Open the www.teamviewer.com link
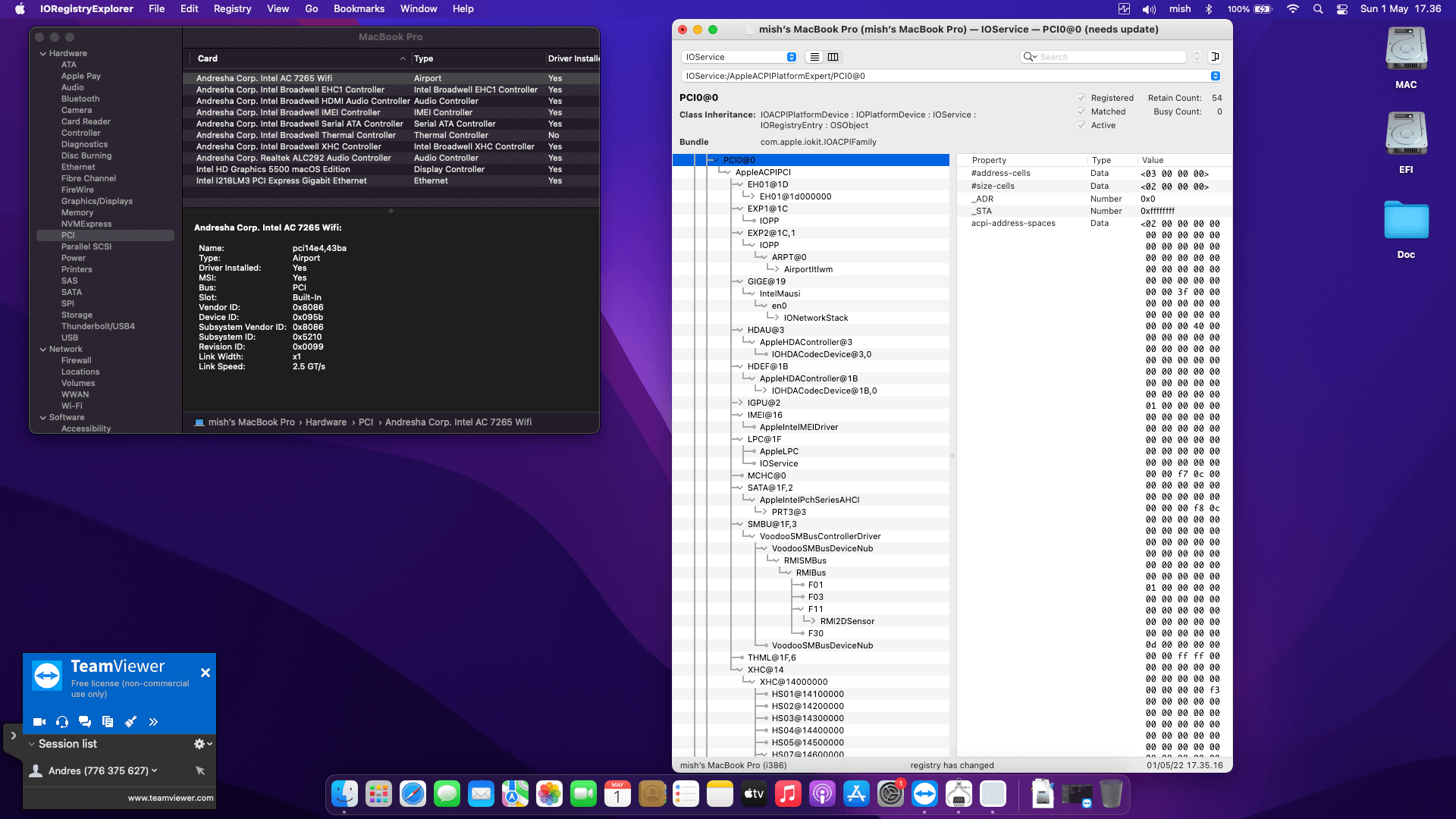This screenshot has height=819, width=1456. (x=171, y=798)
